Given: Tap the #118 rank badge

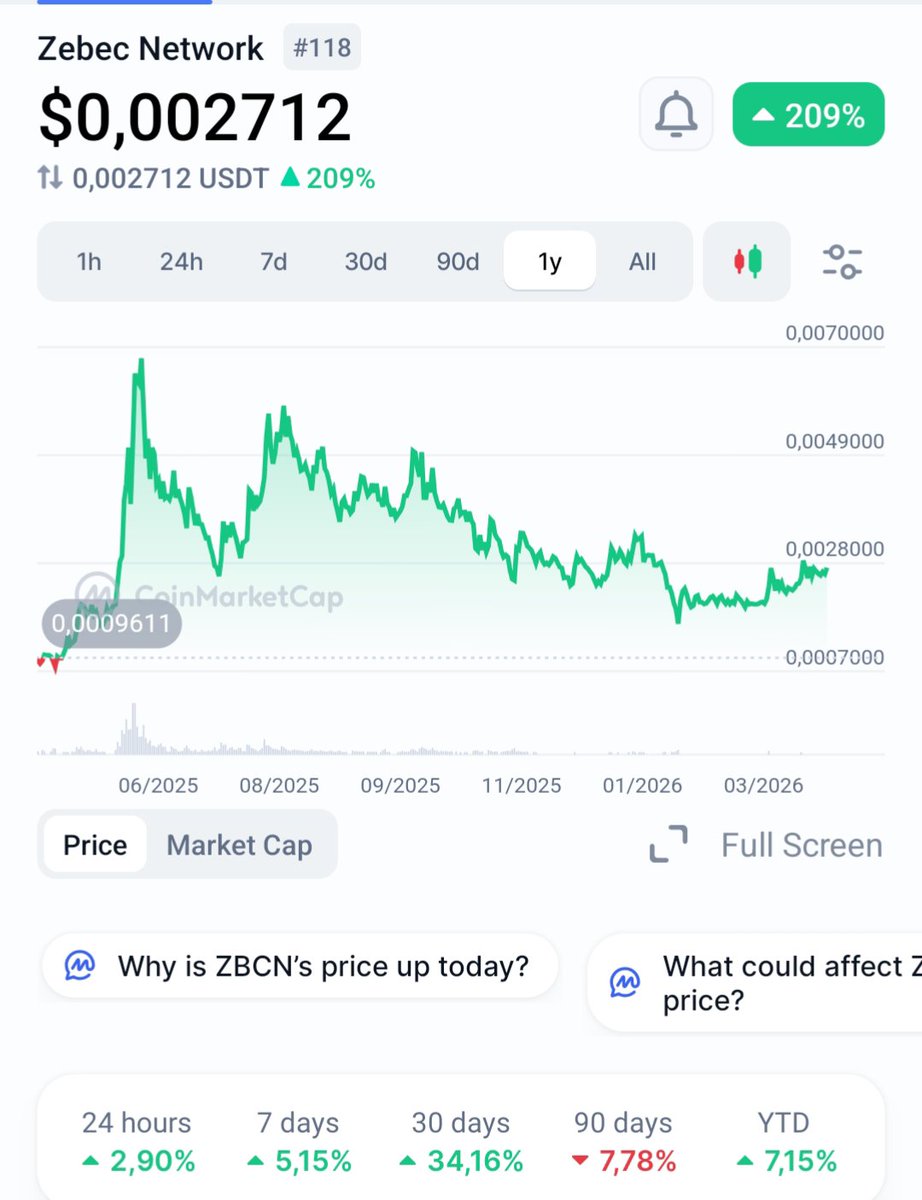Looking at the screenshot, I should click(x=321, y=47).
